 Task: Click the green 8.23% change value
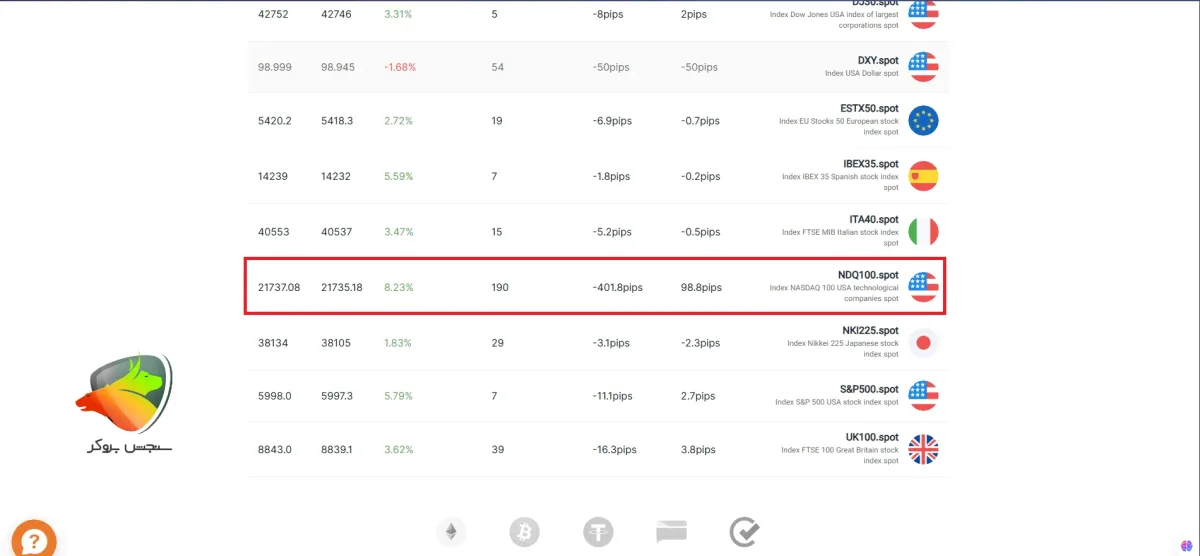click(x=398, y=288)
